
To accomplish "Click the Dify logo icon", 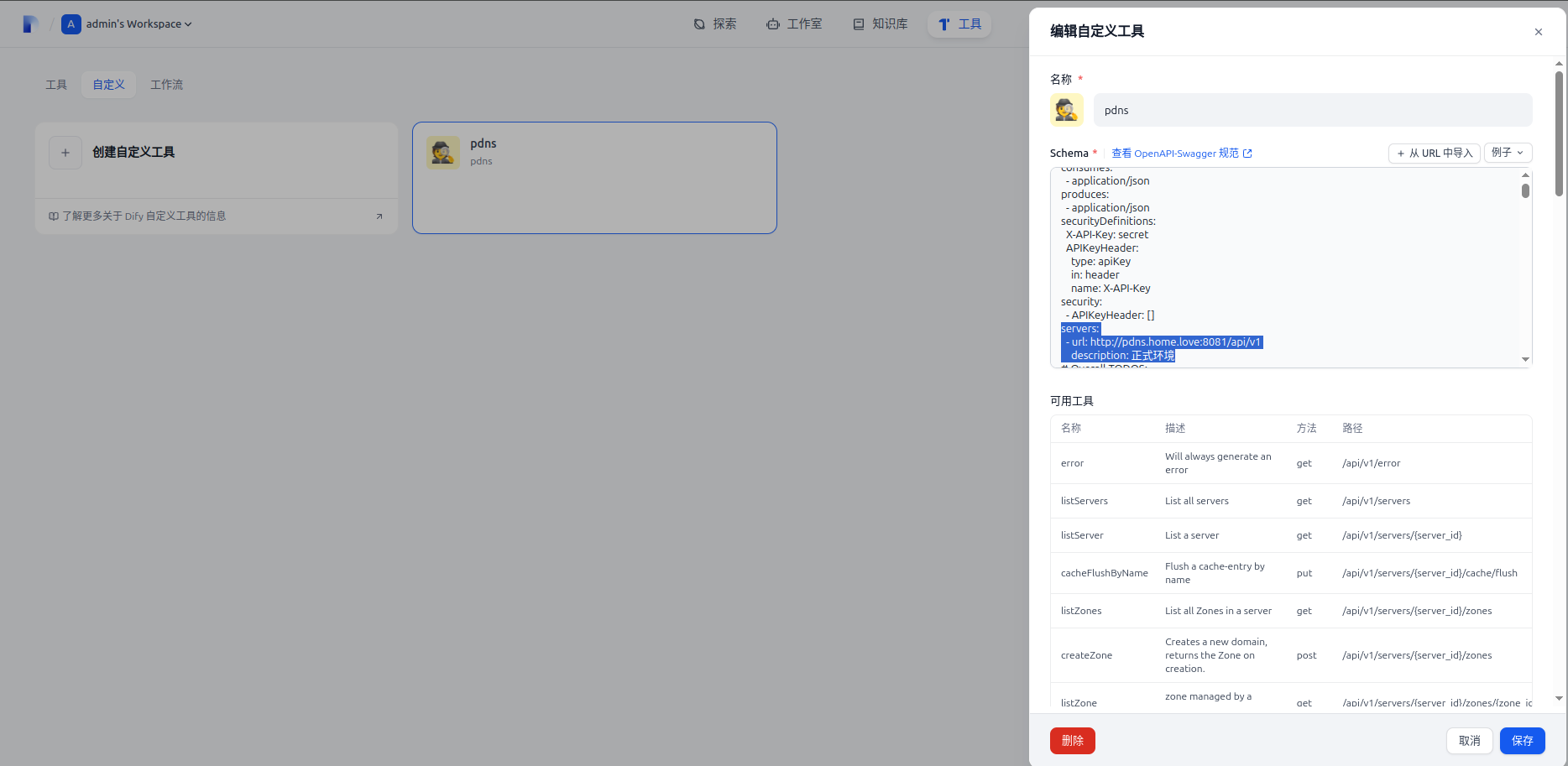I will tap(30, 24).
